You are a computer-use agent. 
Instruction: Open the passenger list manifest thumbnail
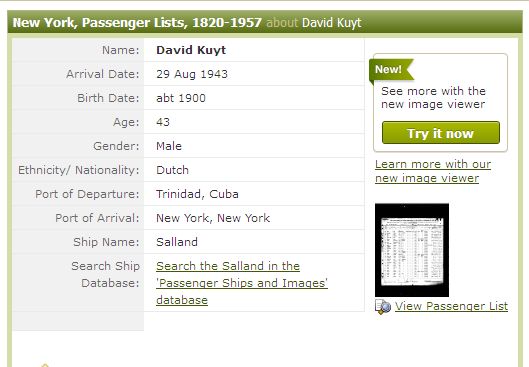(x=412, y=250)
